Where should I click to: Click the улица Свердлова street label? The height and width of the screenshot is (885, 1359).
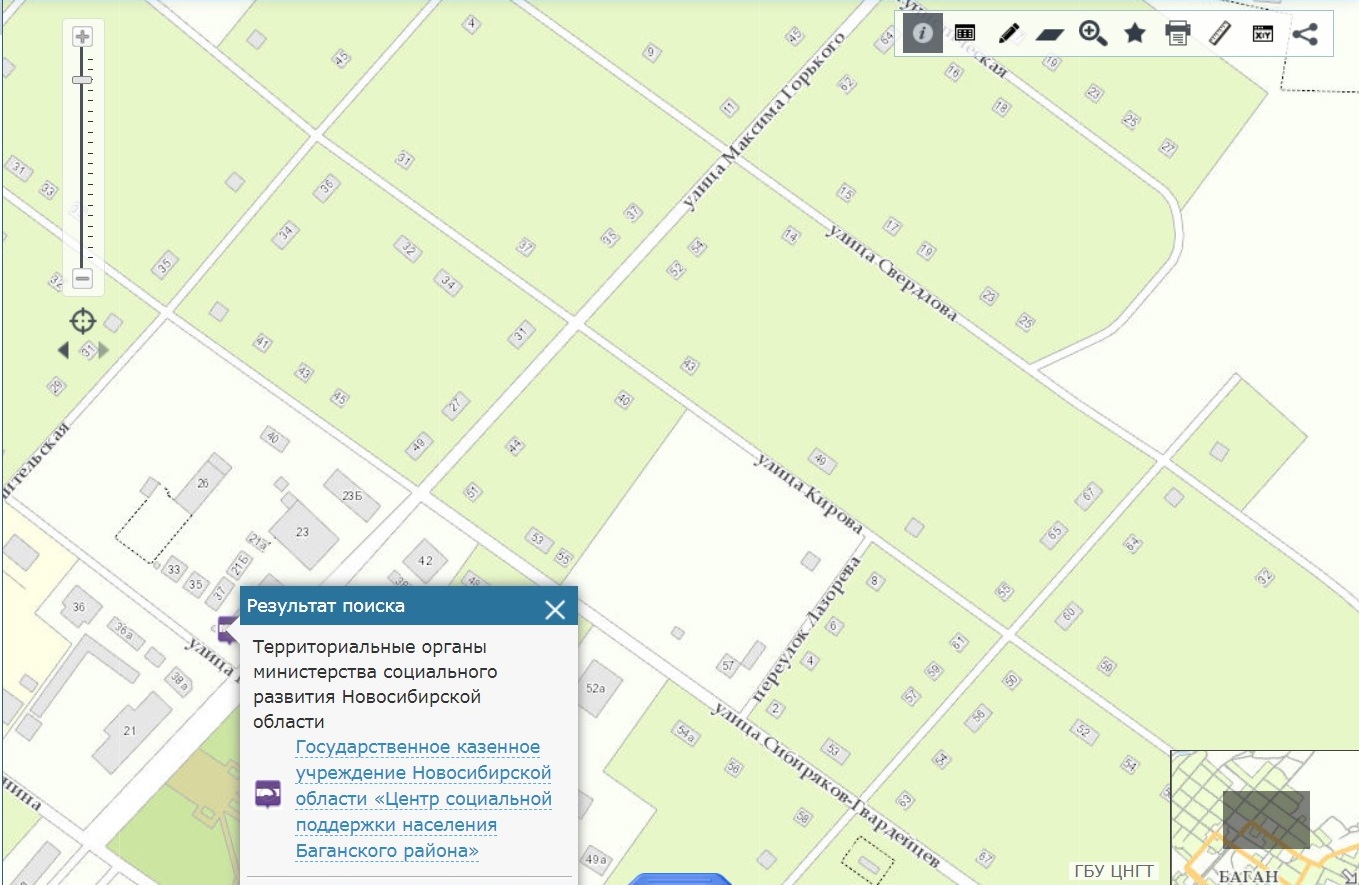(x=892, y=273)
